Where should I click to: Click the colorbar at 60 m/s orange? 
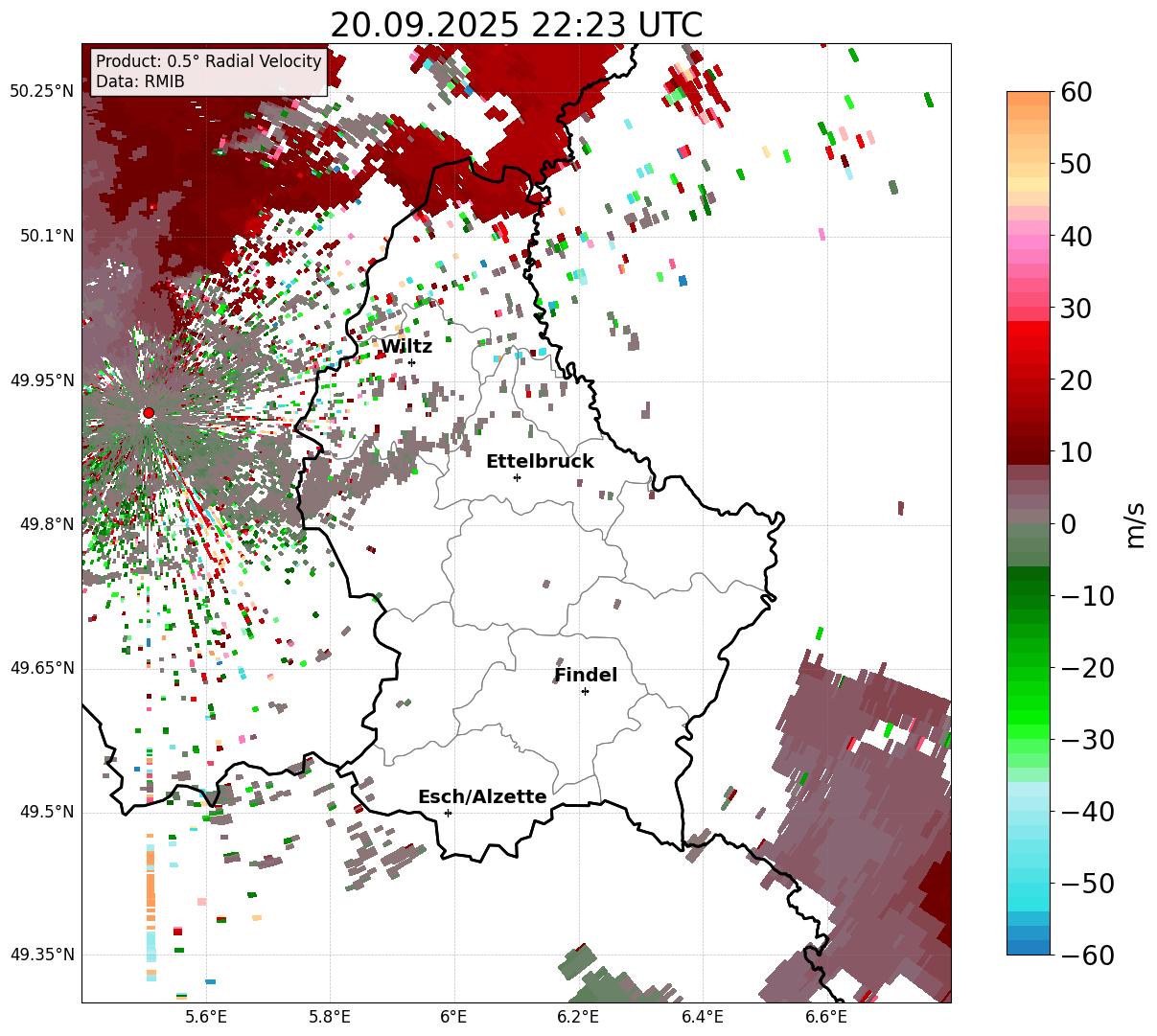click(1029, 97)
